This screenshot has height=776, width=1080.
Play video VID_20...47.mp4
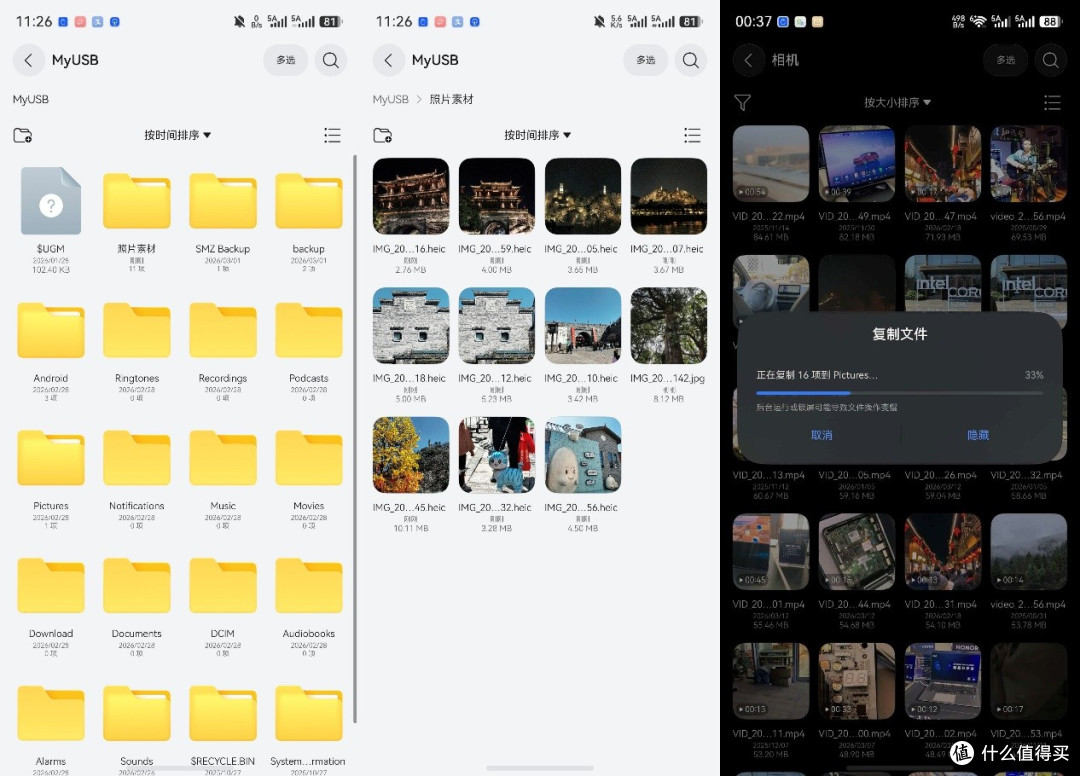click(x=943, y=164)
